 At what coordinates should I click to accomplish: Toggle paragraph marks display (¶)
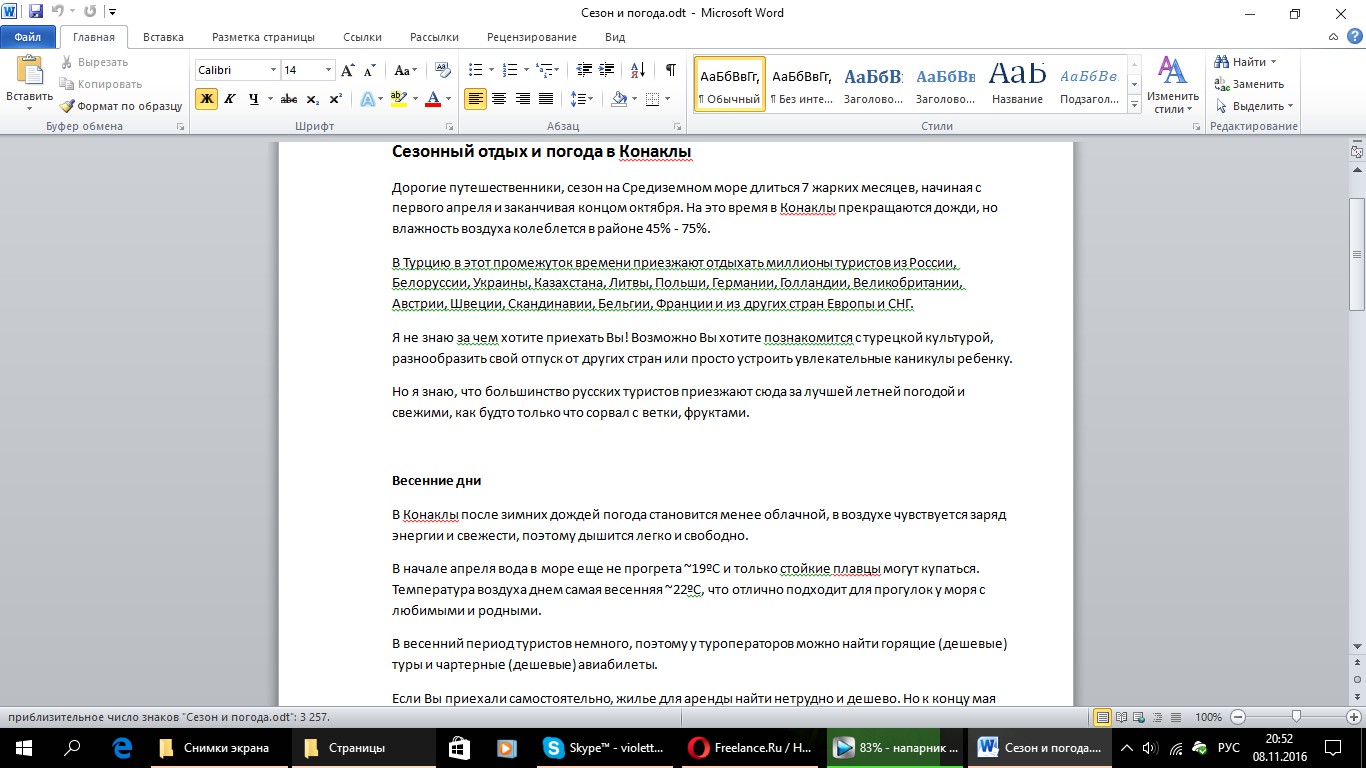tap(670, 70)
